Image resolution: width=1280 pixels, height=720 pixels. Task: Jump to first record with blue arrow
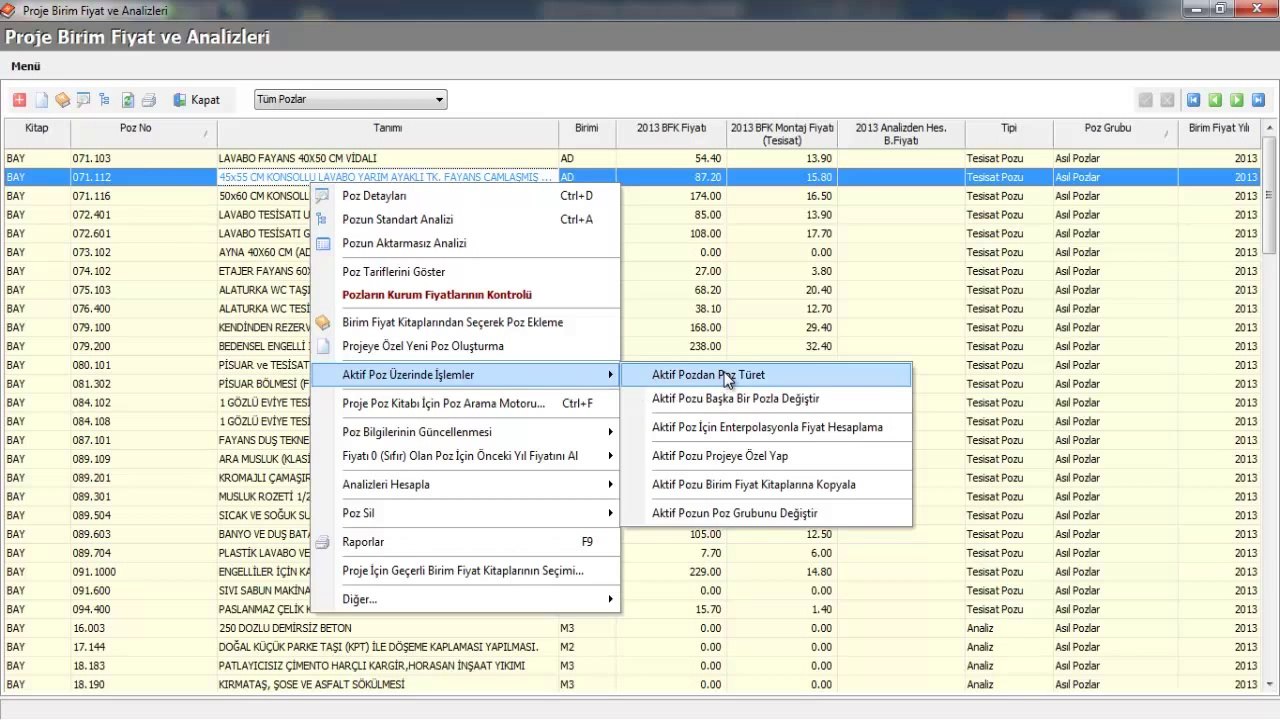1193,100
